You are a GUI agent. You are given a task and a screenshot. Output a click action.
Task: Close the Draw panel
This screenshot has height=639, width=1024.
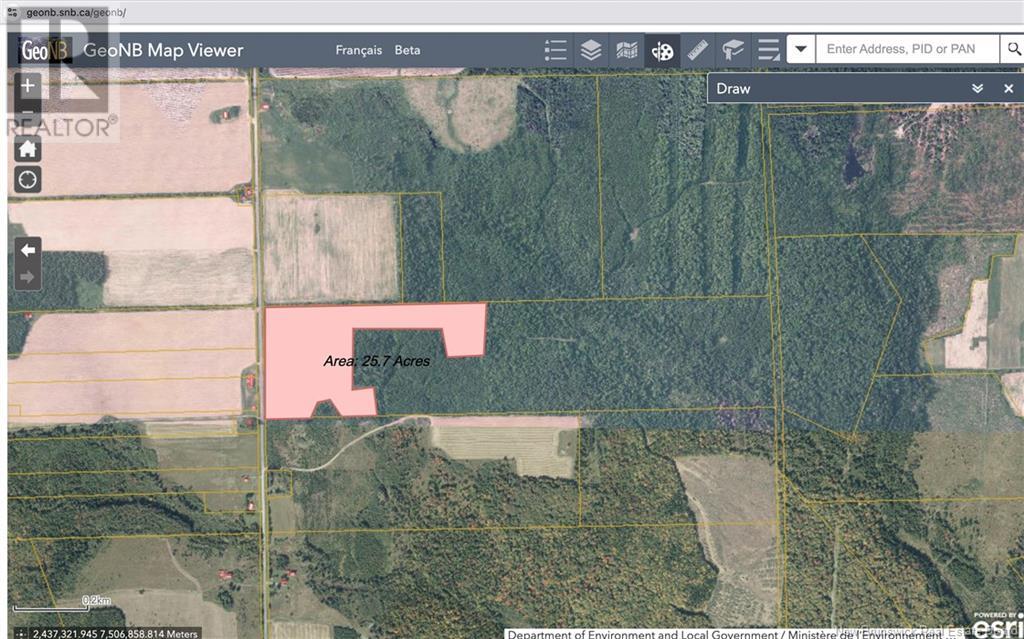coord(1008,89)
